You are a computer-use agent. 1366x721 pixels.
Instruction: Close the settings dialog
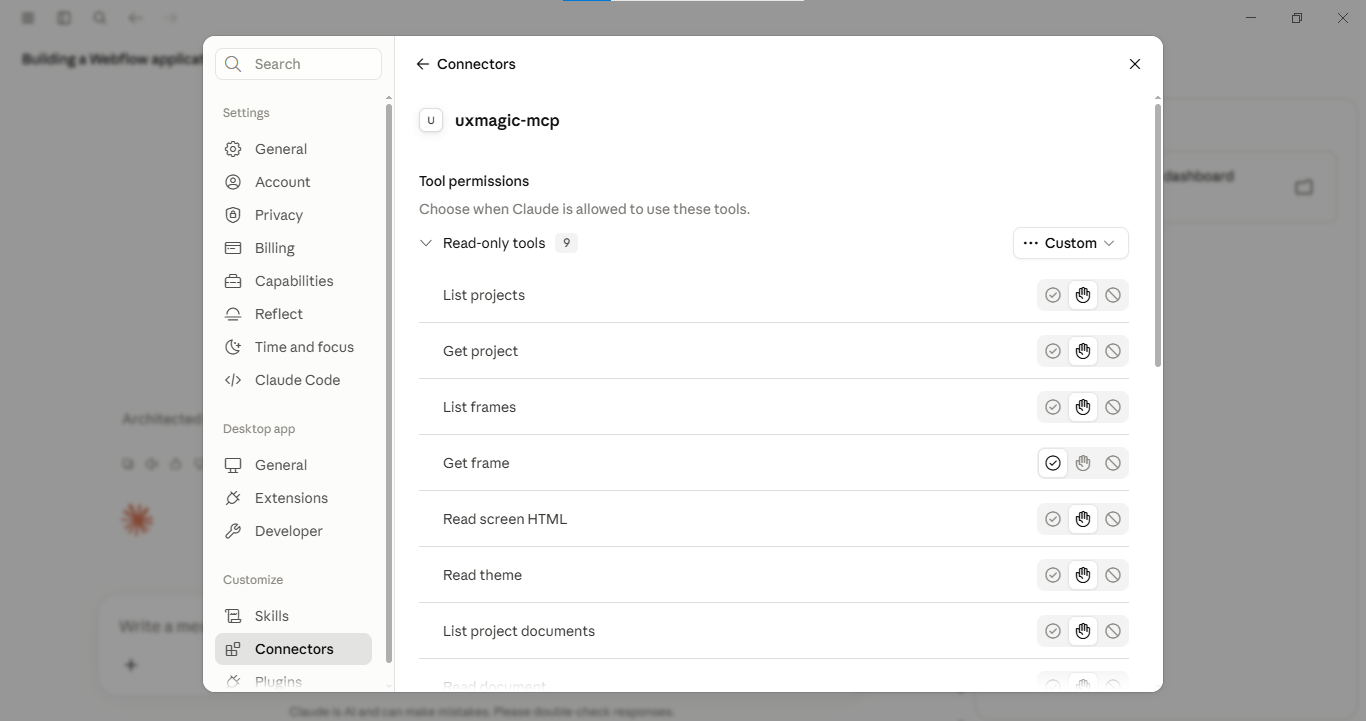click(x=1135, y=64)
